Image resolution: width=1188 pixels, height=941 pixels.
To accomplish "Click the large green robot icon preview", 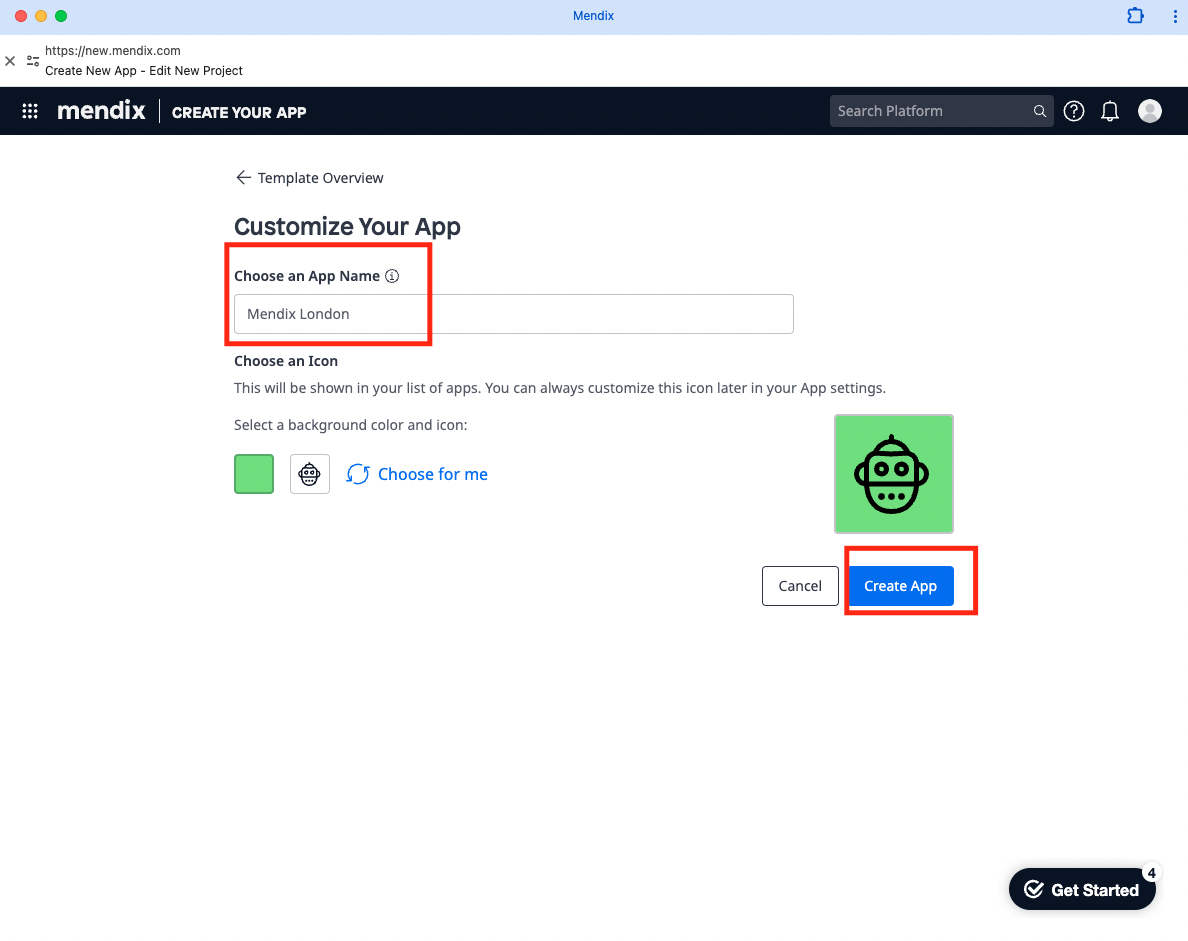I will coord(894,474).
